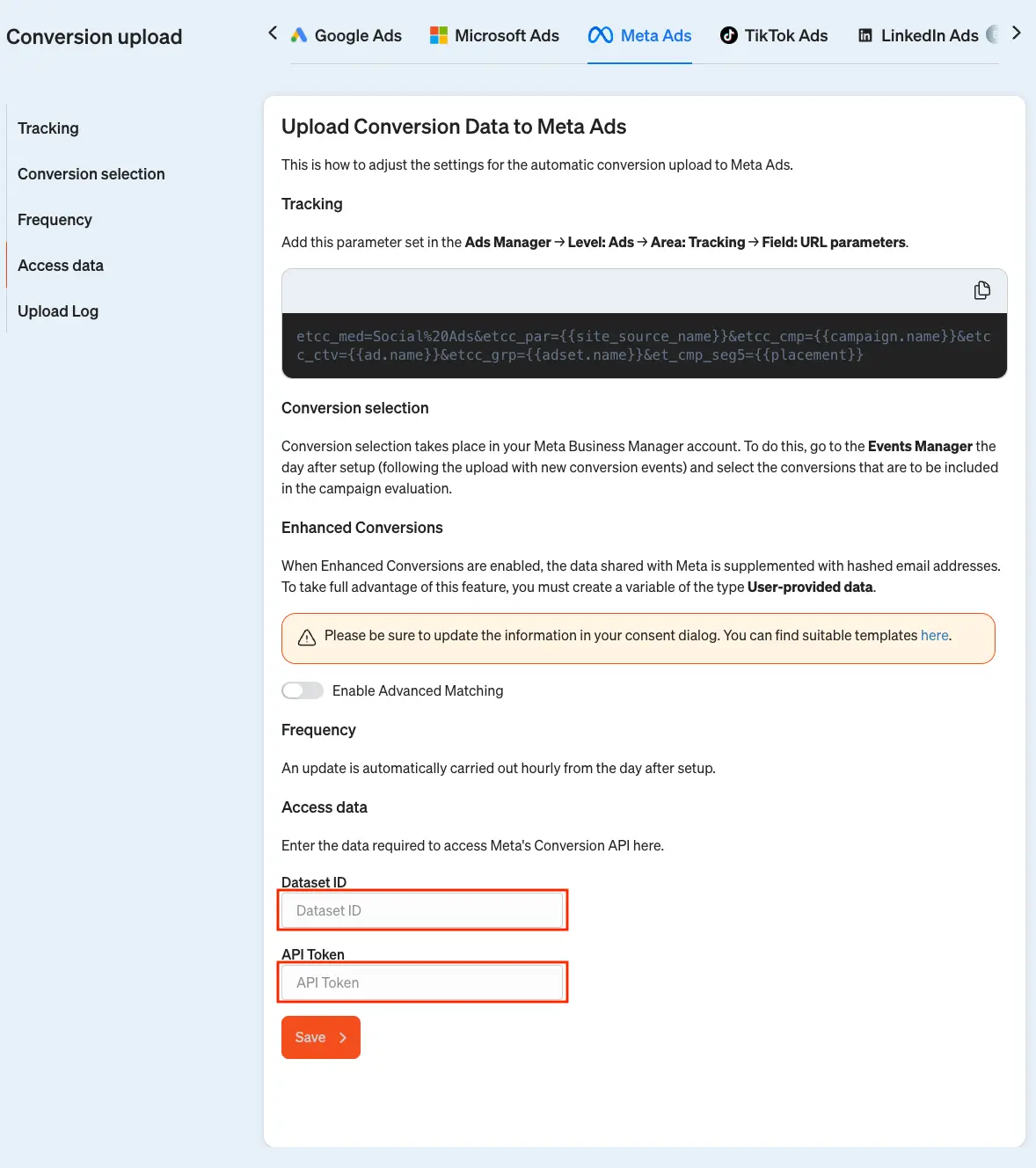Open the Microsoft Ads tab
Viewport: 1036px width, 1168px height.
coord(494,35)
